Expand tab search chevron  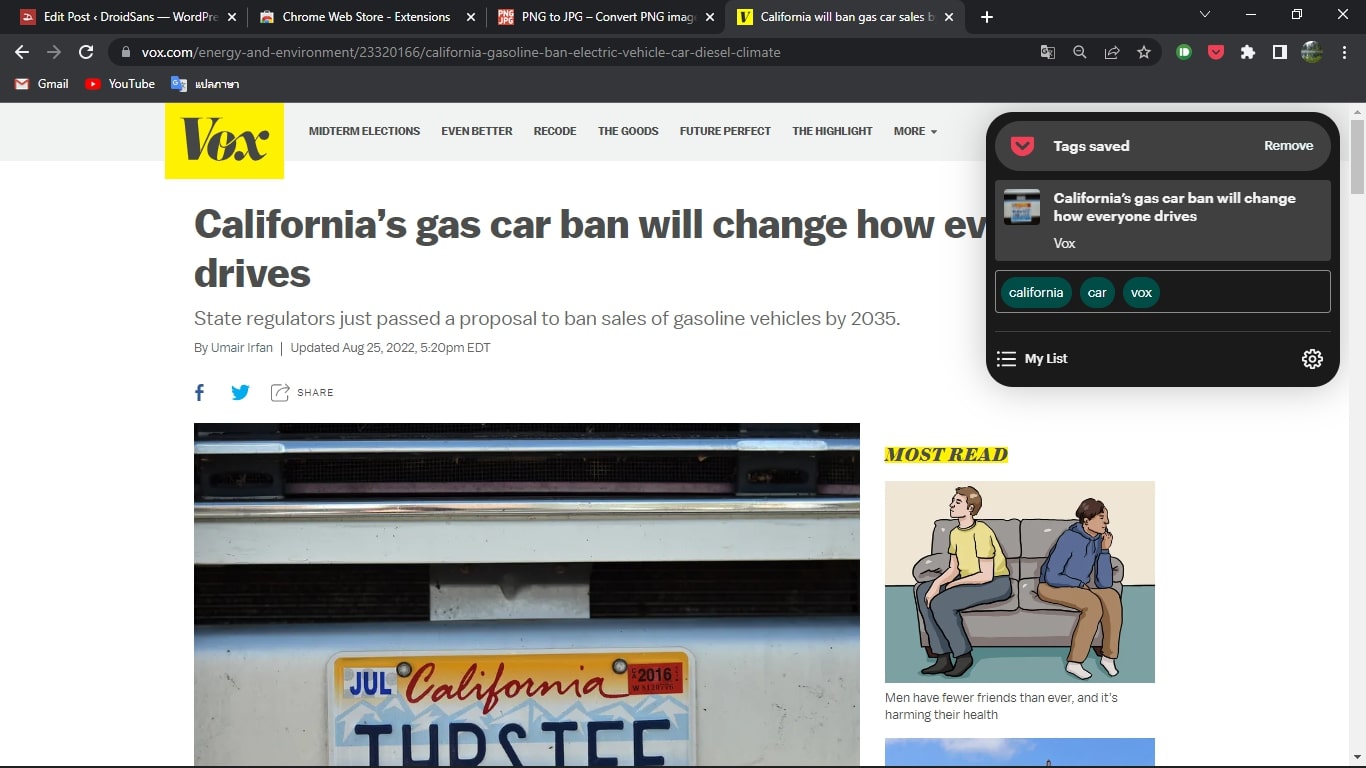(1205, 15)
